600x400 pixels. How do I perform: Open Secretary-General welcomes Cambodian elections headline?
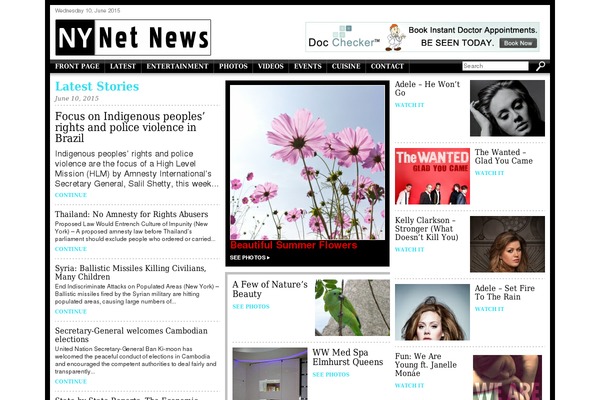pos(131,335)
